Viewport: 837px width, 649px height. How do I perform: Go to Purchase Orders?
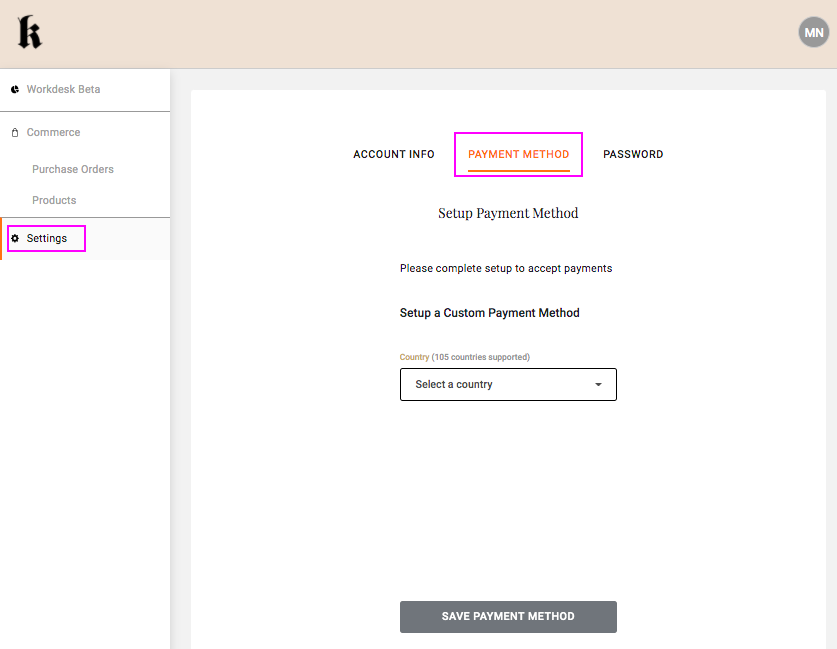point(73,169)
